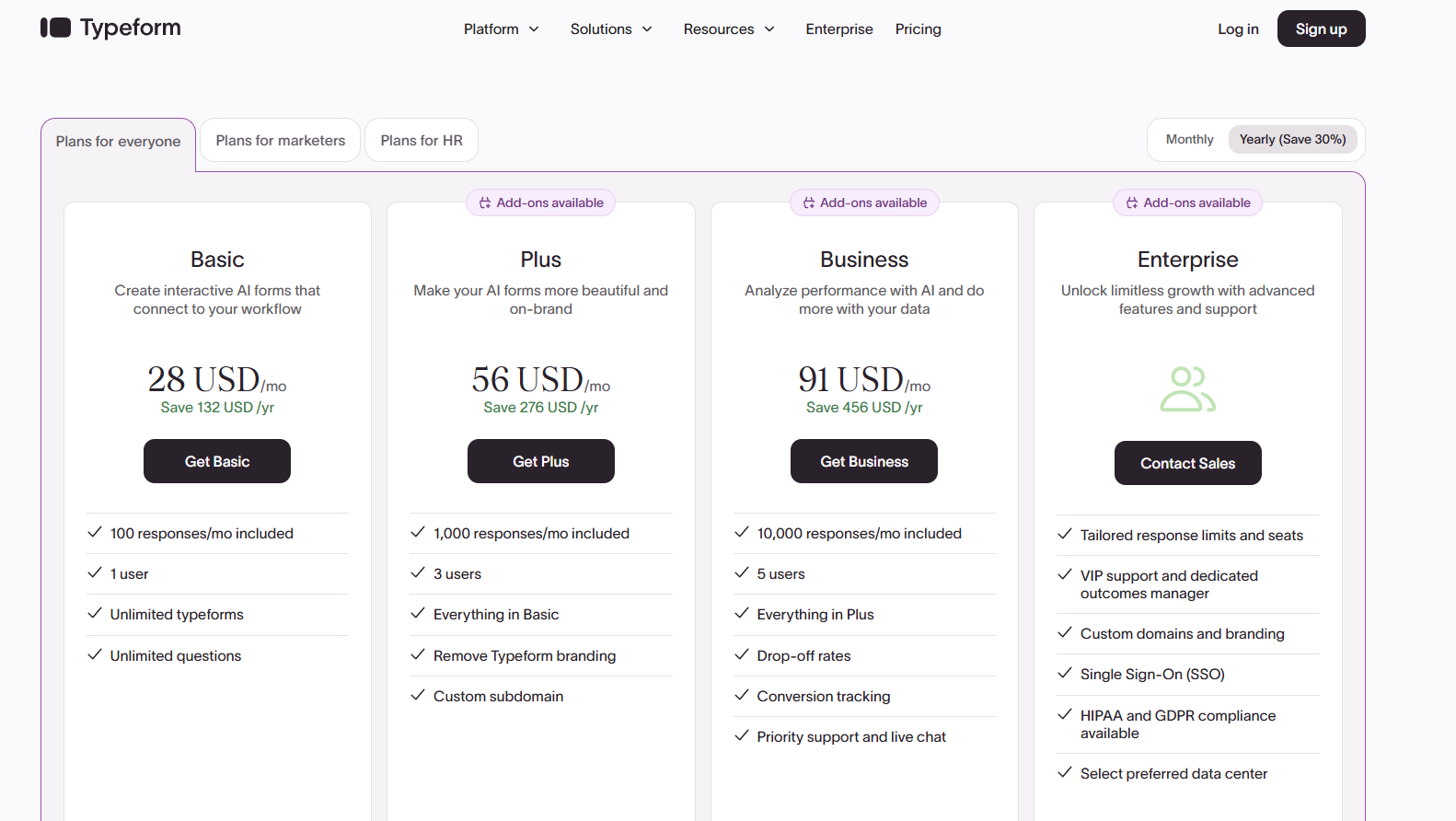Click the checkmark next to Remove Typeform branding

click(x=419, y=655)
